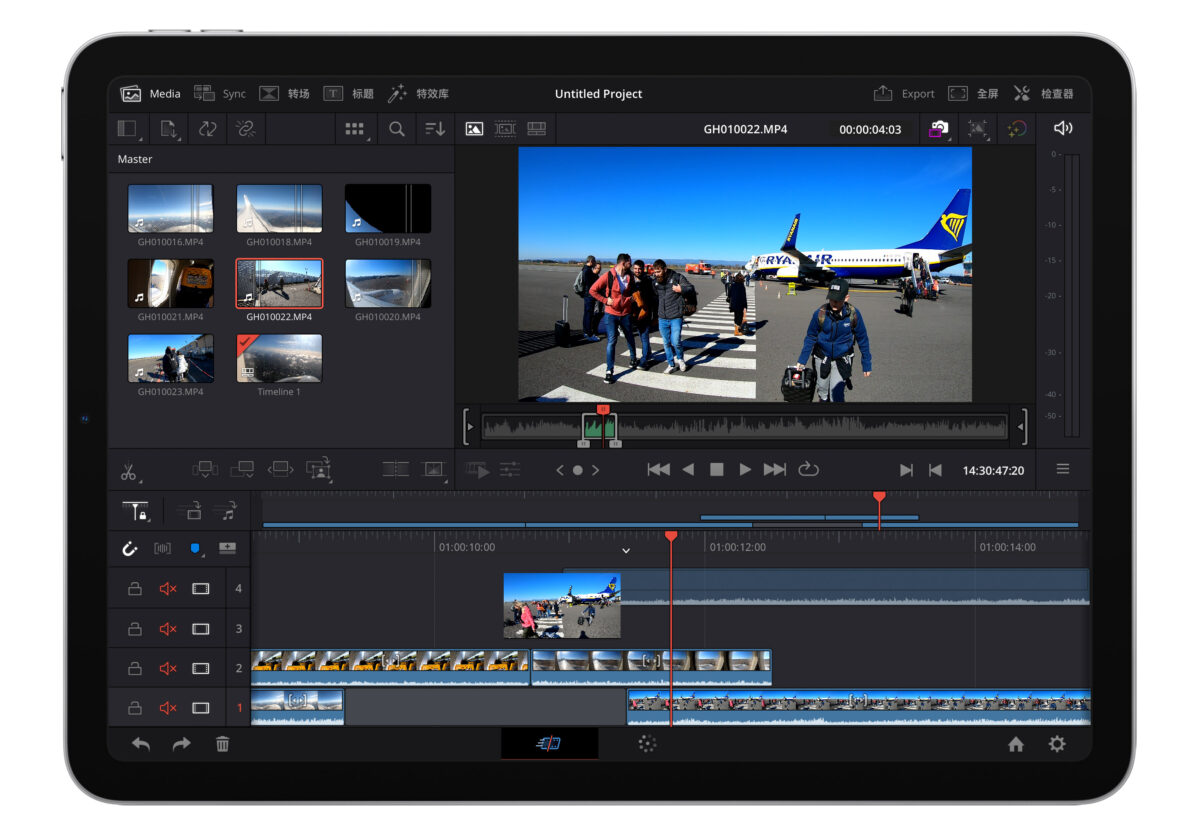Image resolution: width=1200 pixels, height=836 pixels.
Task: Click the relink media broken-chain icon
Action: click(245, 129)
